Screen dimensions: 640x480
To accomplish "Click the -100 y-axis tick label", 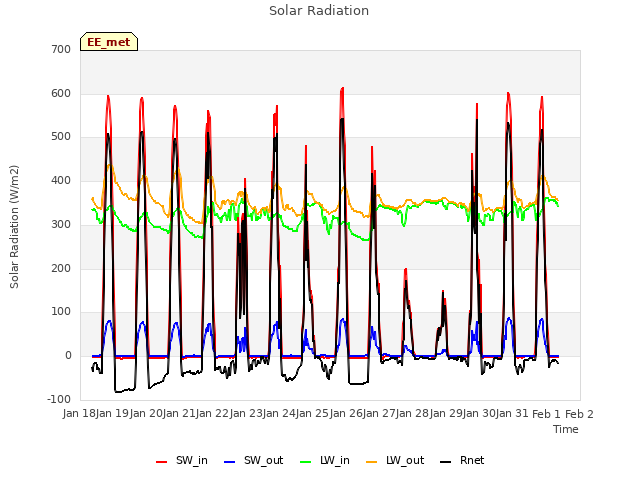I will click(59, 399).
